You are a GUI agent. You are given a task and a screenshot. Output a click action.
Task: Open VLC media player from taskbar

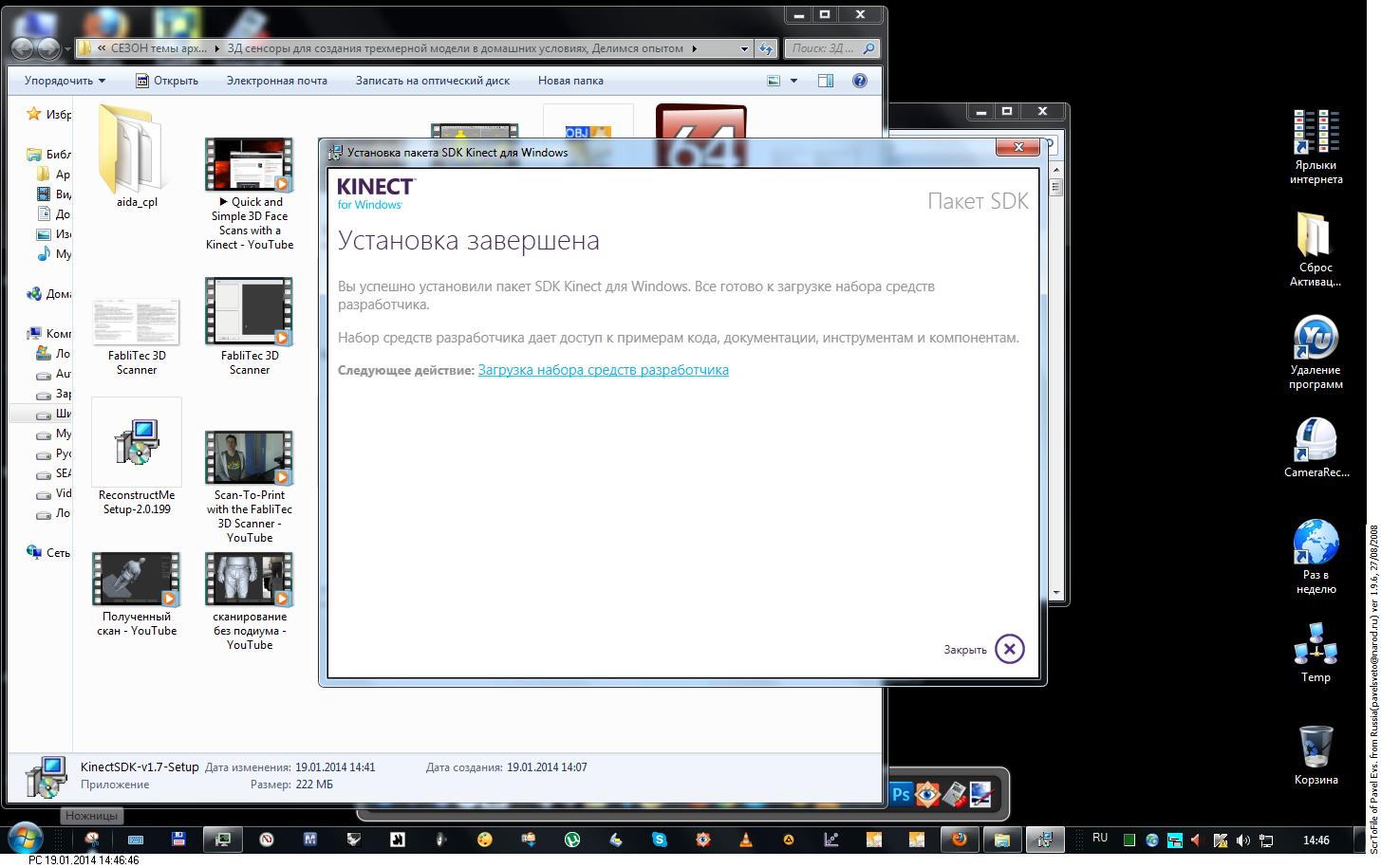tap(745, 839)
